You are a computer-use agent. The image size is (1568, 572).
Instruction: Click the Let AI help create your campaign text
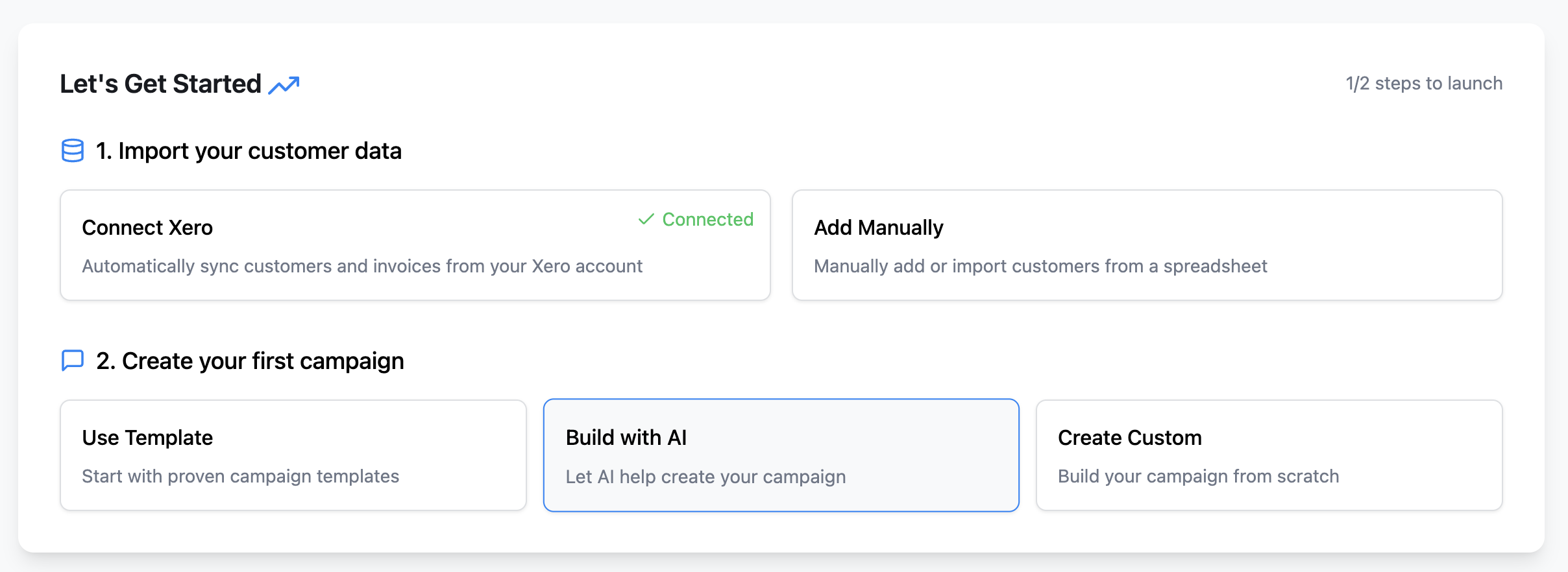(x=705, y=476)
